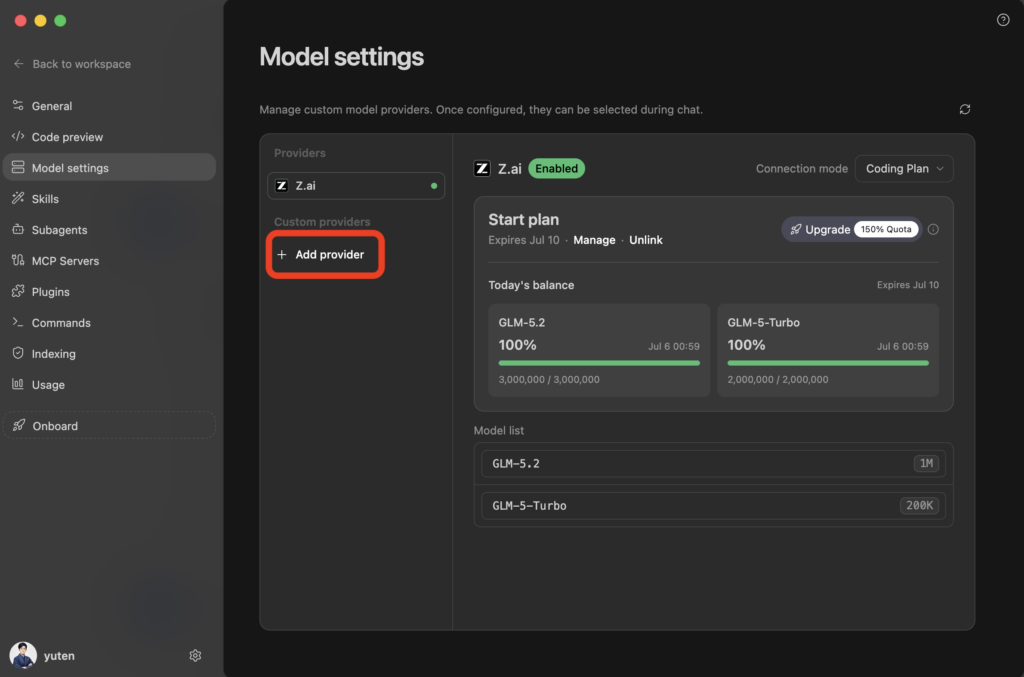
Task: Go to Indexing settings
Action: 109,354
